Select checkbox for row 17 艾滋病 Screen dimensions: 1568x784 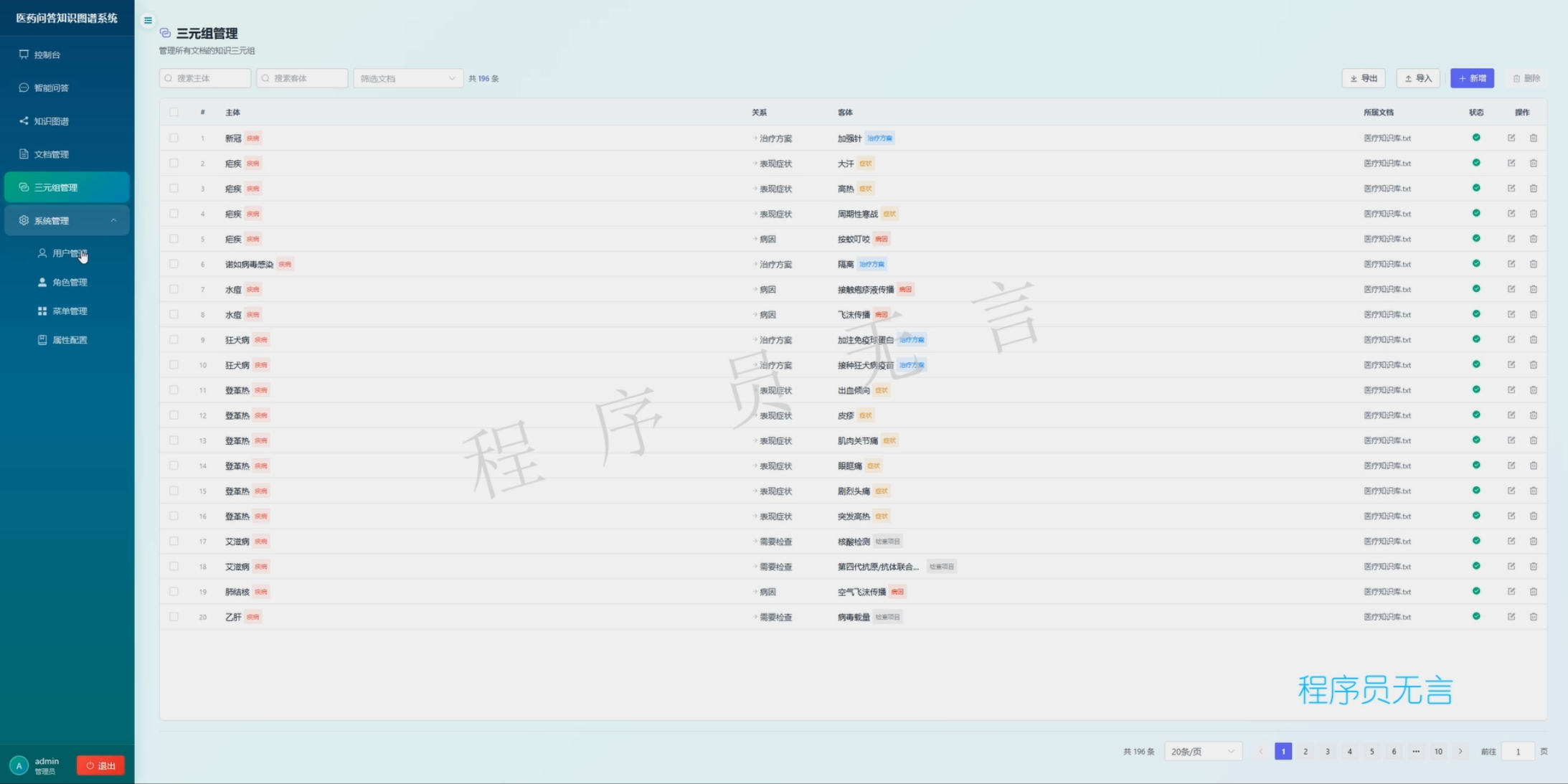[174, 542]
